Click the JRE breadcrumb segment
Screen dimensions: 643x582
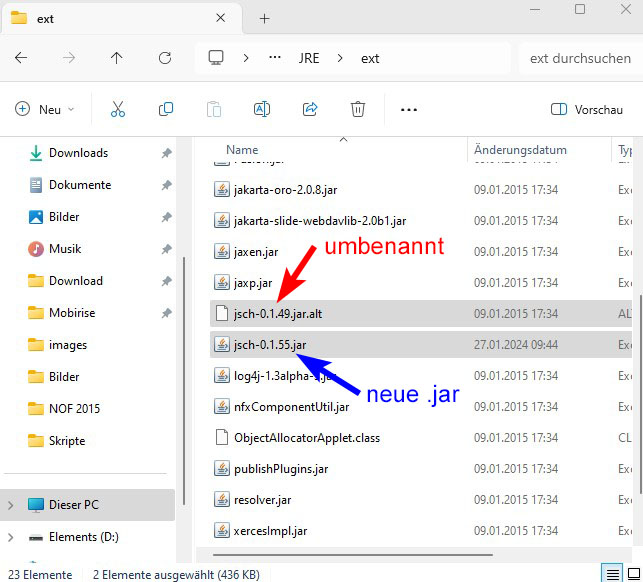pos(309,58)
